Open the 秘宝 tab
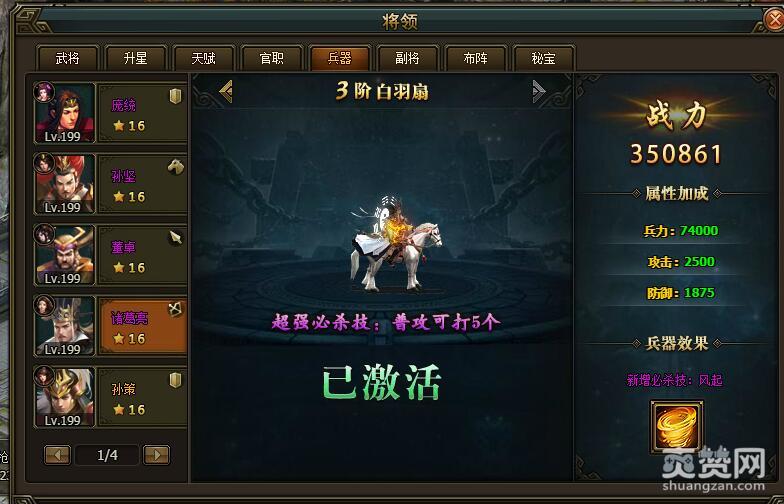Viewport: 784px width, 504px height. [544, 58]
